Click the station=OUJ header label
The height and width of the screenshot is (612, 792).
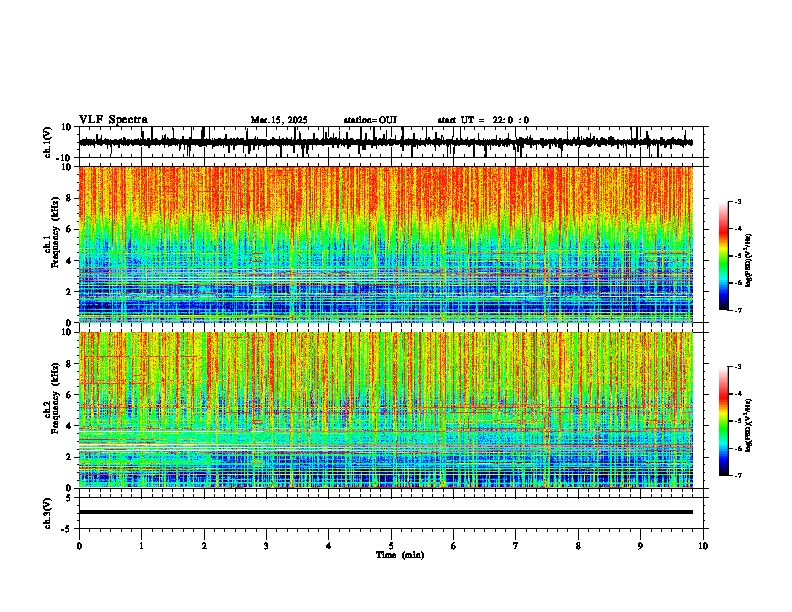(370, 120)
